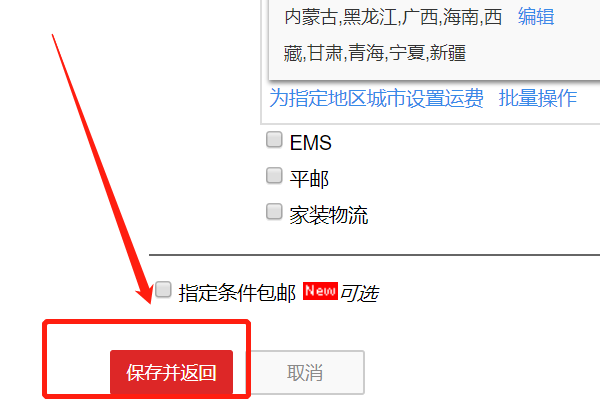Screen dimensions: 600x400
Task: Click the 保存并返回 red button
Action: click(171, 372)
